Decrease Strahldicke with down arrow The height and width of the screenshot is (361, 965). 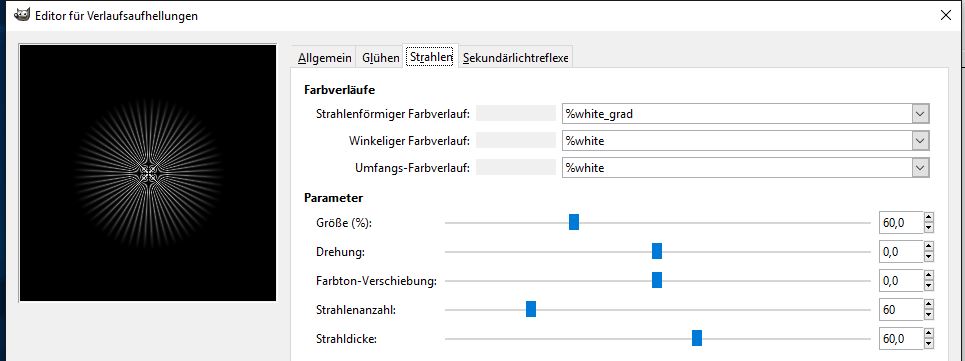point(929,344)
